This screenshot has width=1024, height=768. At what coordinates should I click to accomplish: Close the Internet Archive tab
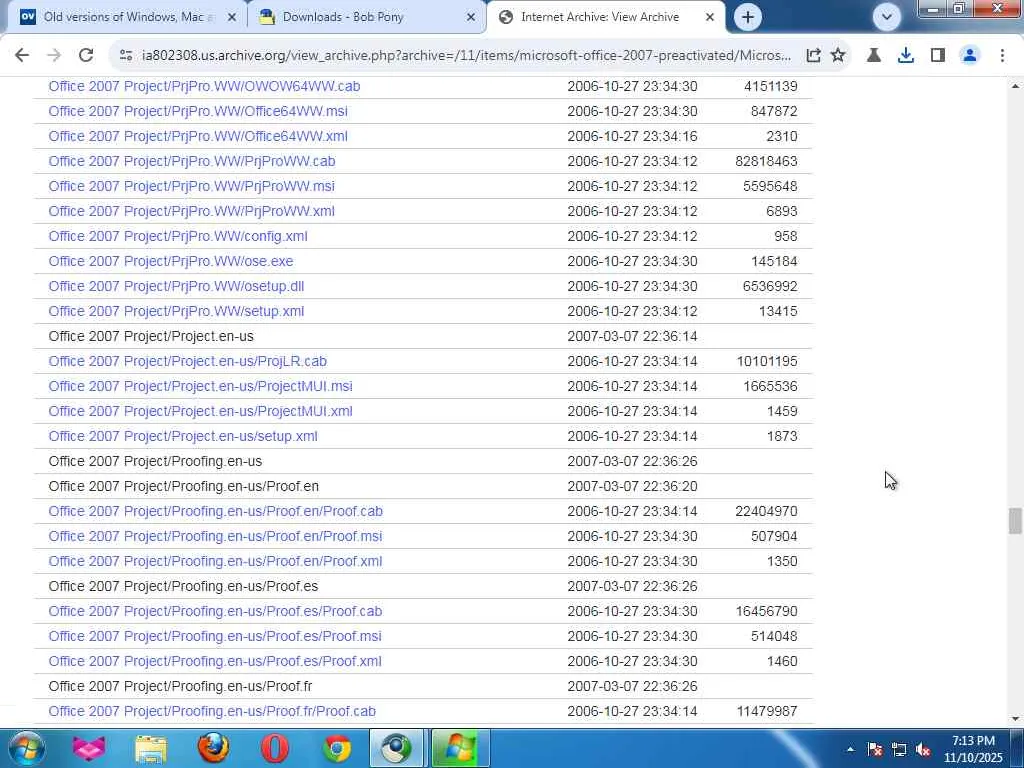click(710, 17)
